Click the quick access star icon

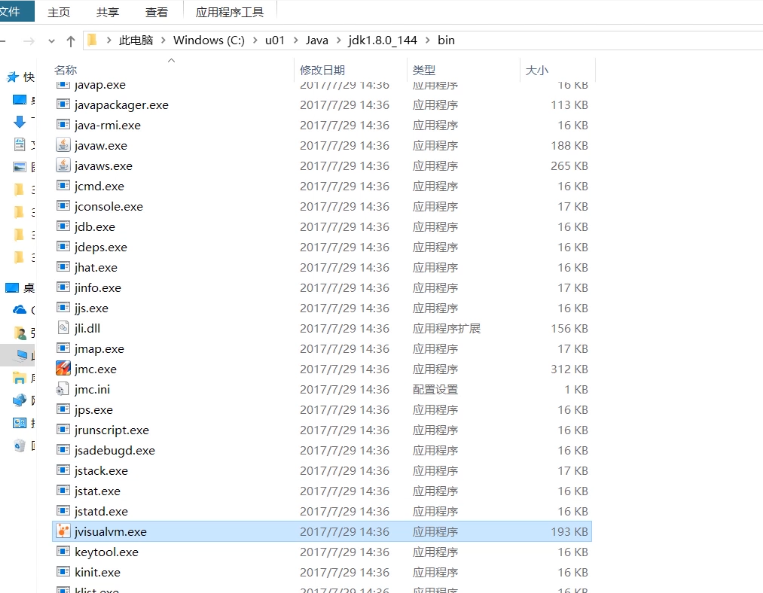[13, 77]
